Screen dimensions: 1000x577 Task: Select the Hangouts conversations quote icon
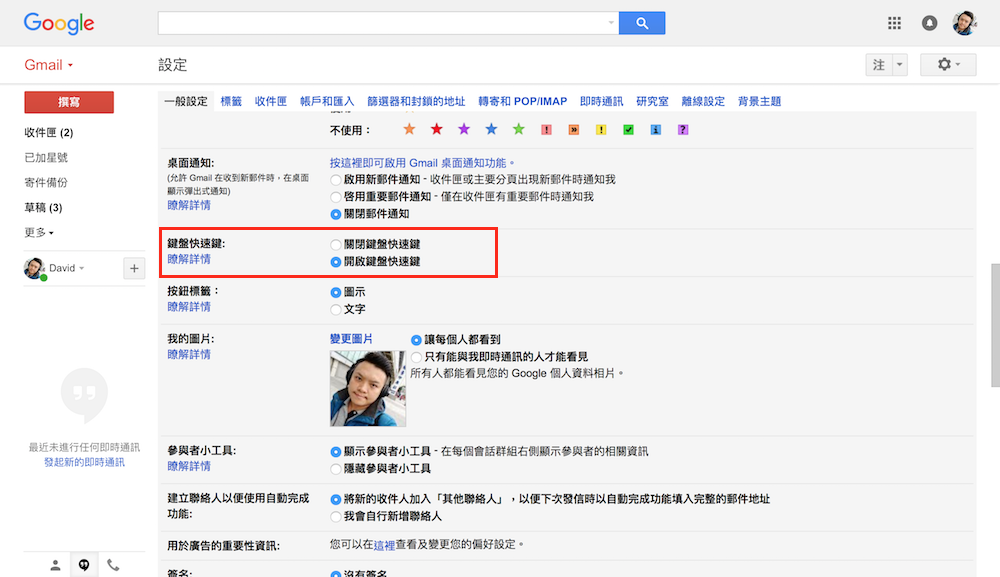(84, 565)
